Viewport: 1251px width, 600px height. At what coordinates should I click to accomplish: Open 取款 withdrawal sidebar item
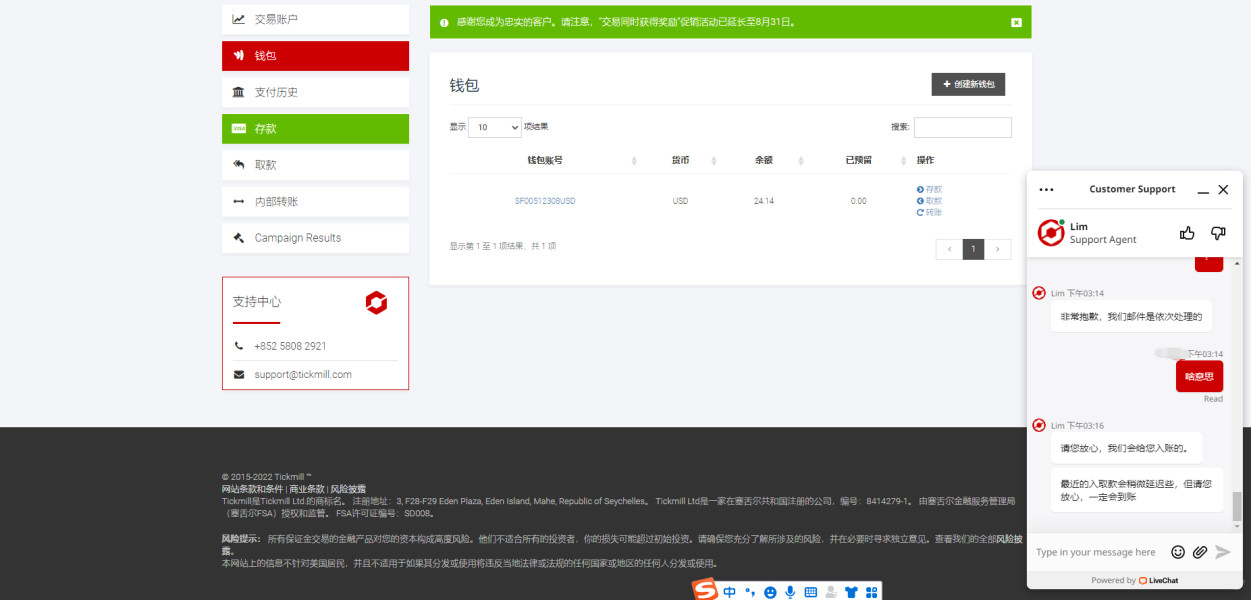point(315,165)
